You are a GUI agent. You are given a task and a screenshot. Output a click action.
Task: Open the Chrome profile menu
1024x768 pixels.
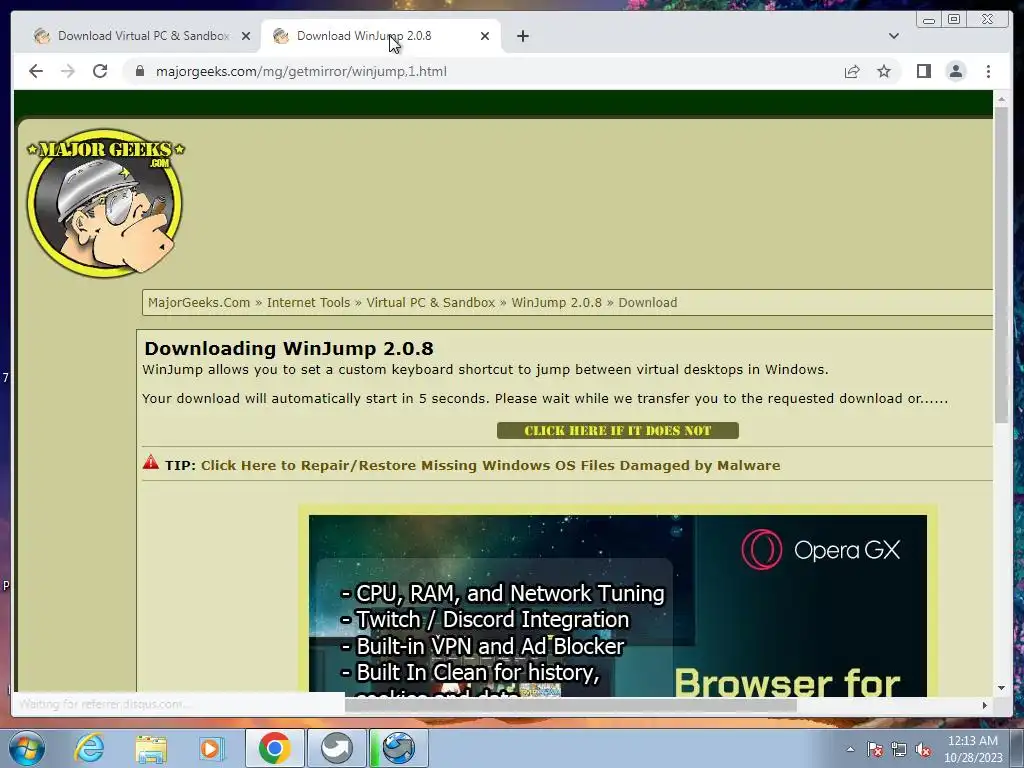point(955,71)
